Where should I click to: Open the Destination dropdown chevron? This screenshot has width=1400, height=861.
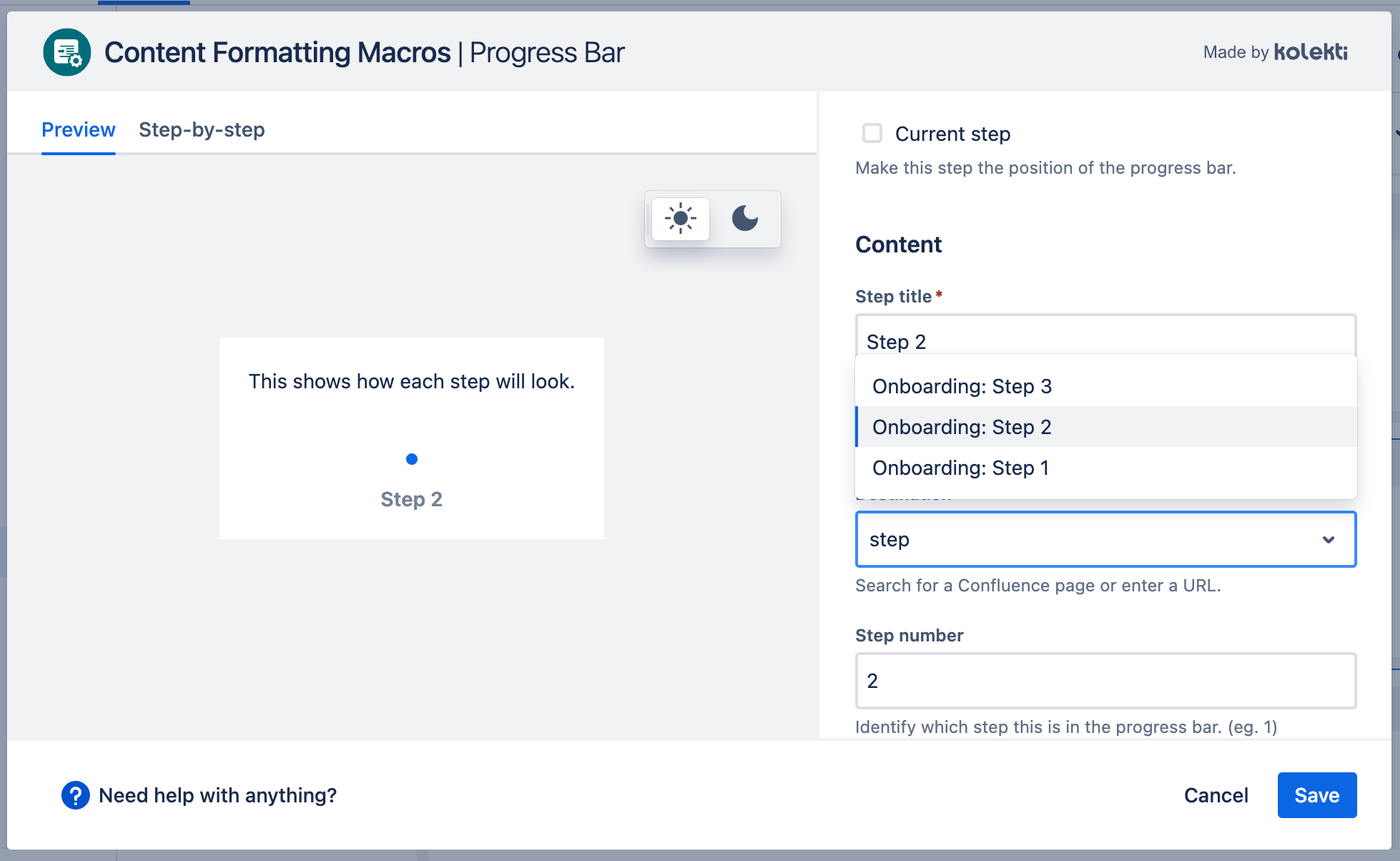click(1328, 540)
